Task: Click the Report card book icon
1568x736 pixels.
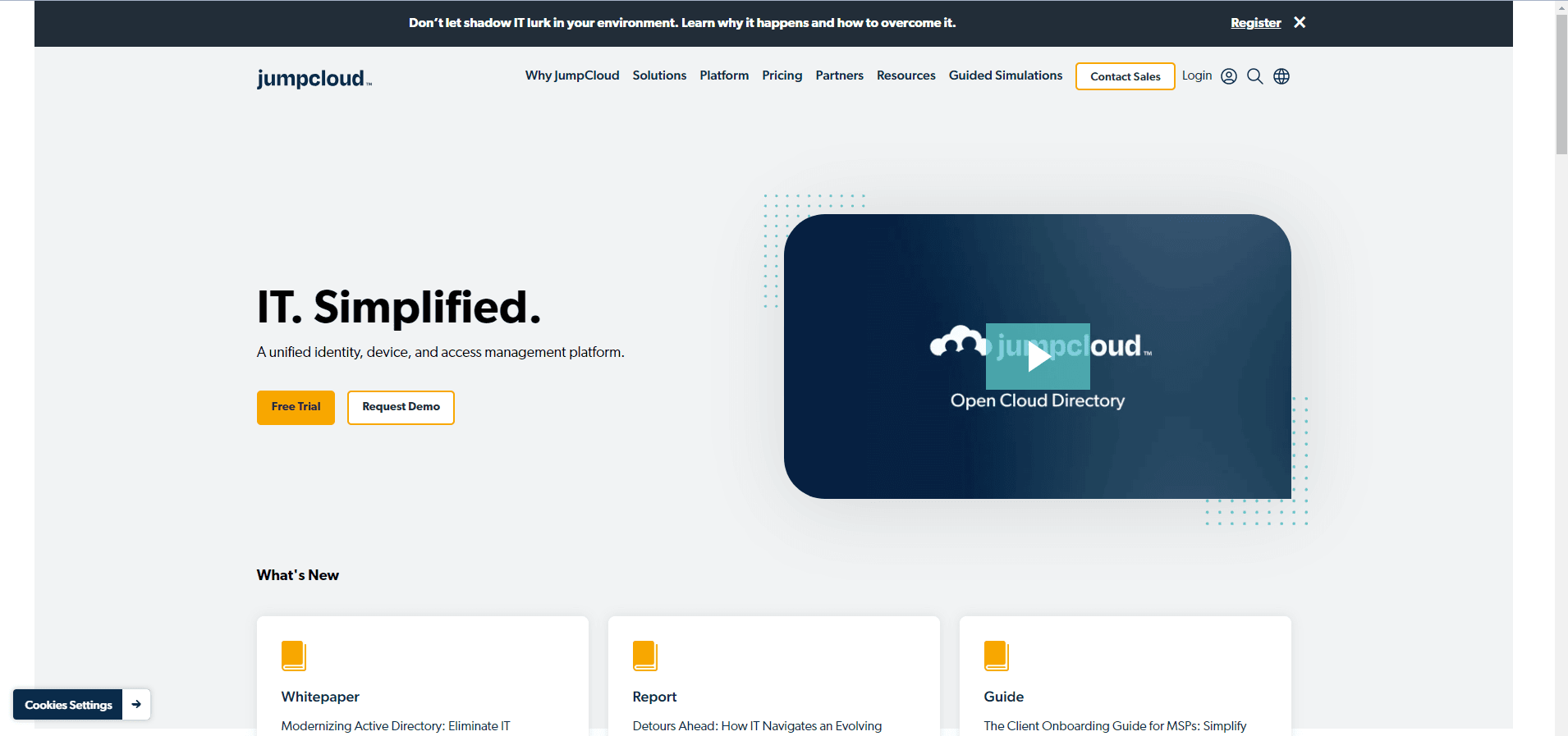Action: [x=645, y=656]
